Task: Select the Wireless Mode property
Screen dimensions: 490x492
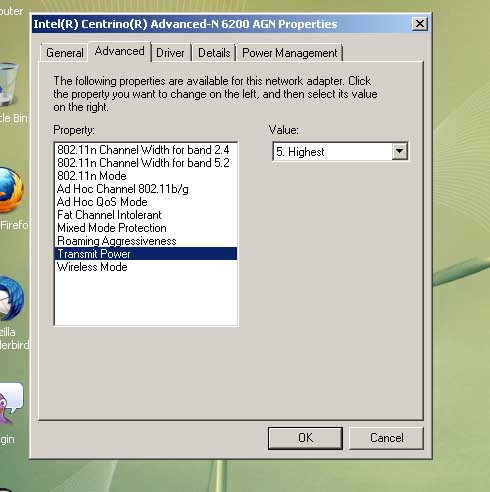Action: pyautogui.click(x=146, y=267)
